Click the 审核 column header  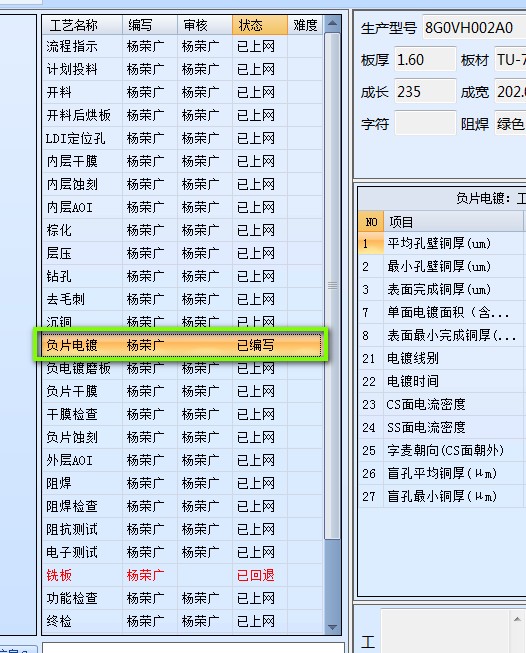coord(204,25)
